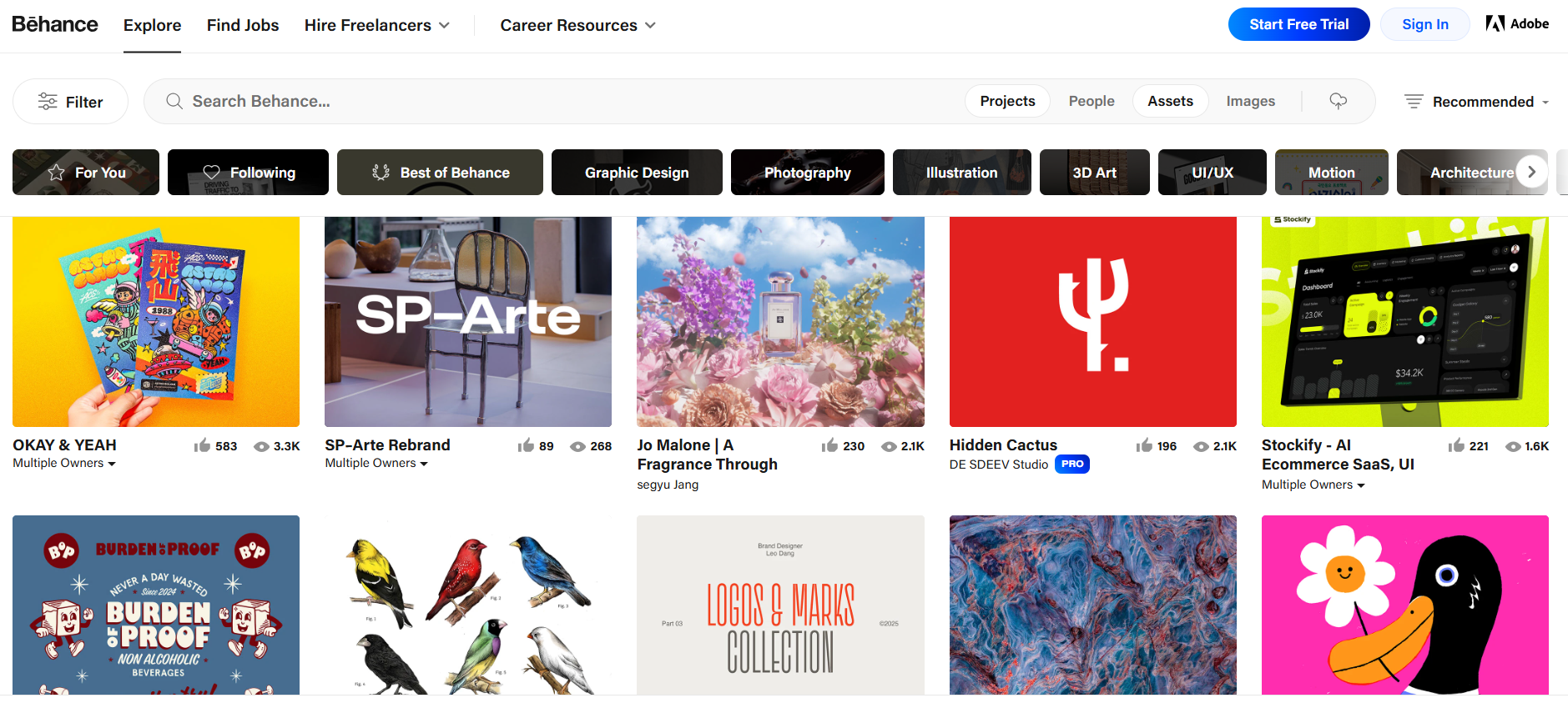Select the 3D Art category
This screenshot has width=1568, height=703.
pyautogui.click(x=1095, y=173)
